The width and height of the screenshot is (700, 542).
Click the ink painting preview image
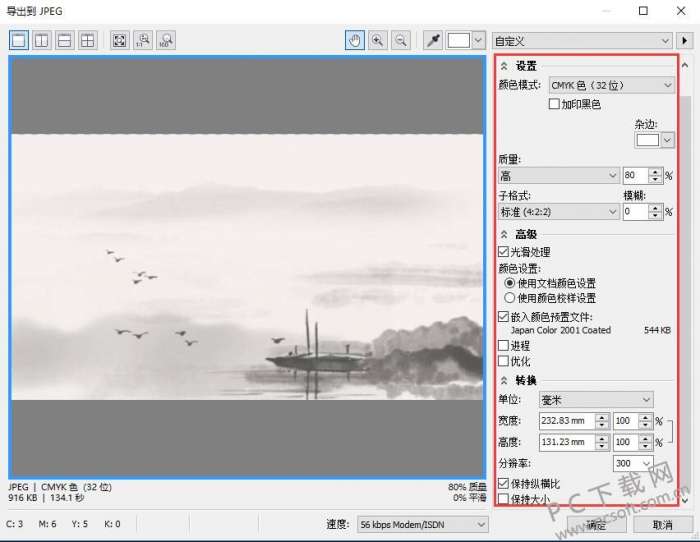(x=247, y=267)
